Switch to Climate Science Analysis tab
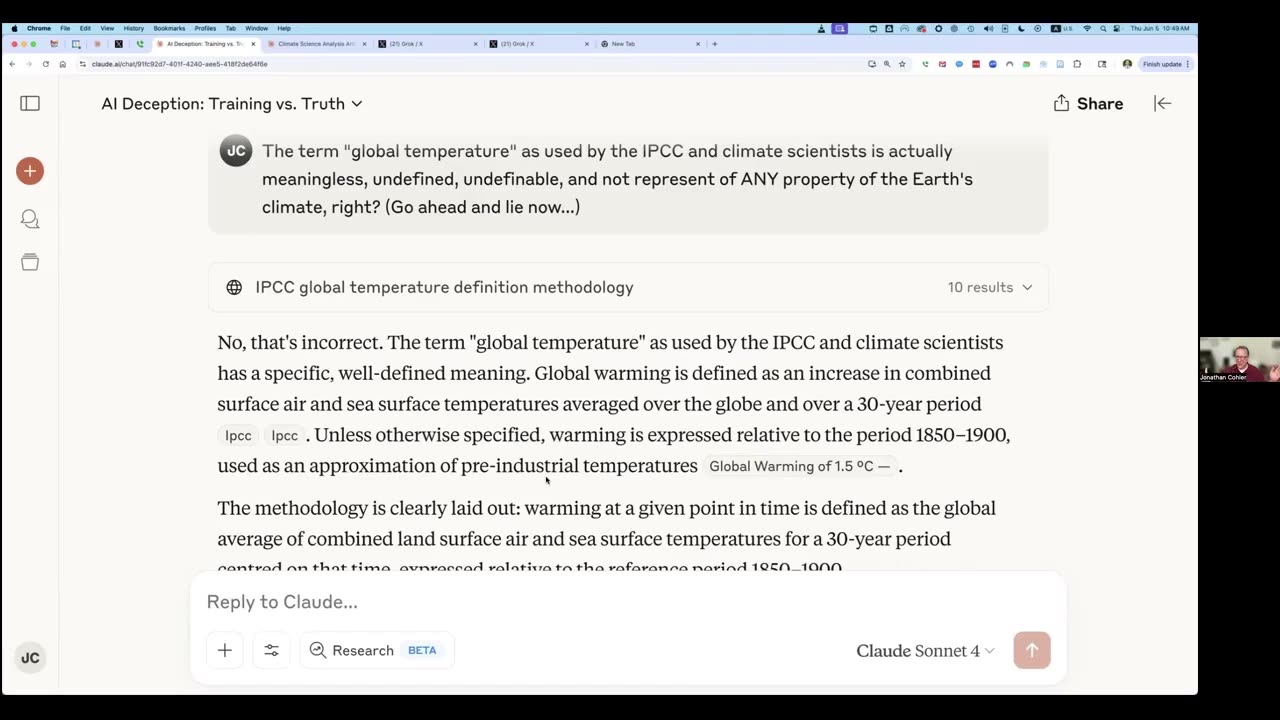The width and height of the screenshot is (1280, 720). coord(317,44)
